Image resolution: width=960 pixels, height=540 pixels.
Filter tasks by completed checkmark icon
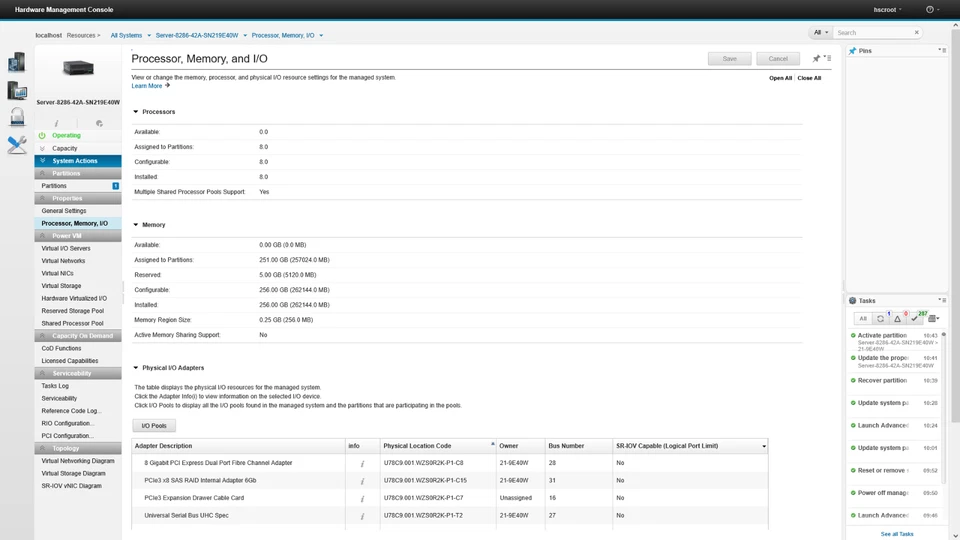(915, 318)
